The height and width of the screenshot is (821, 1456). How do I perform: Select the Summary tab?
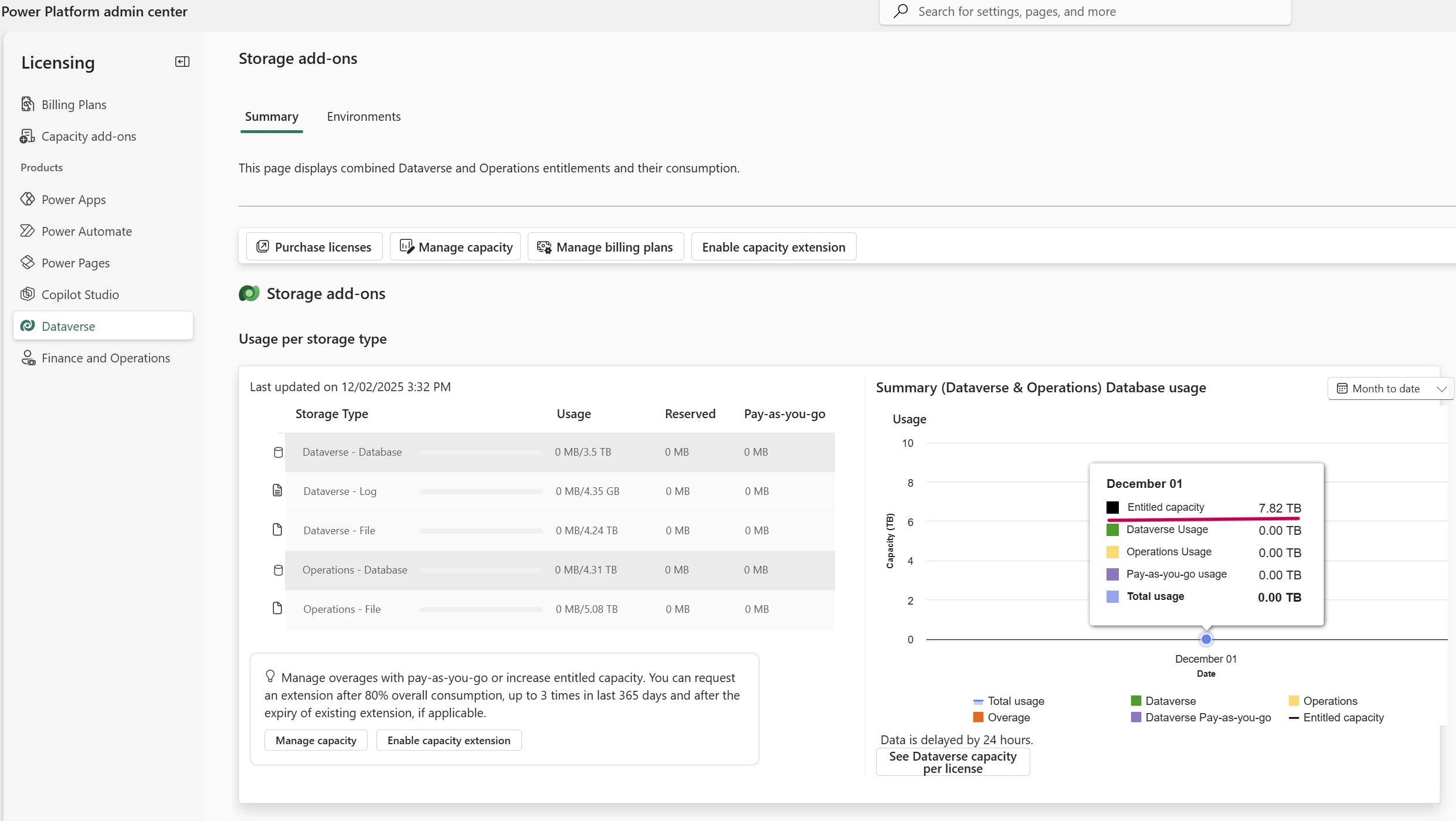pos(271,116)
